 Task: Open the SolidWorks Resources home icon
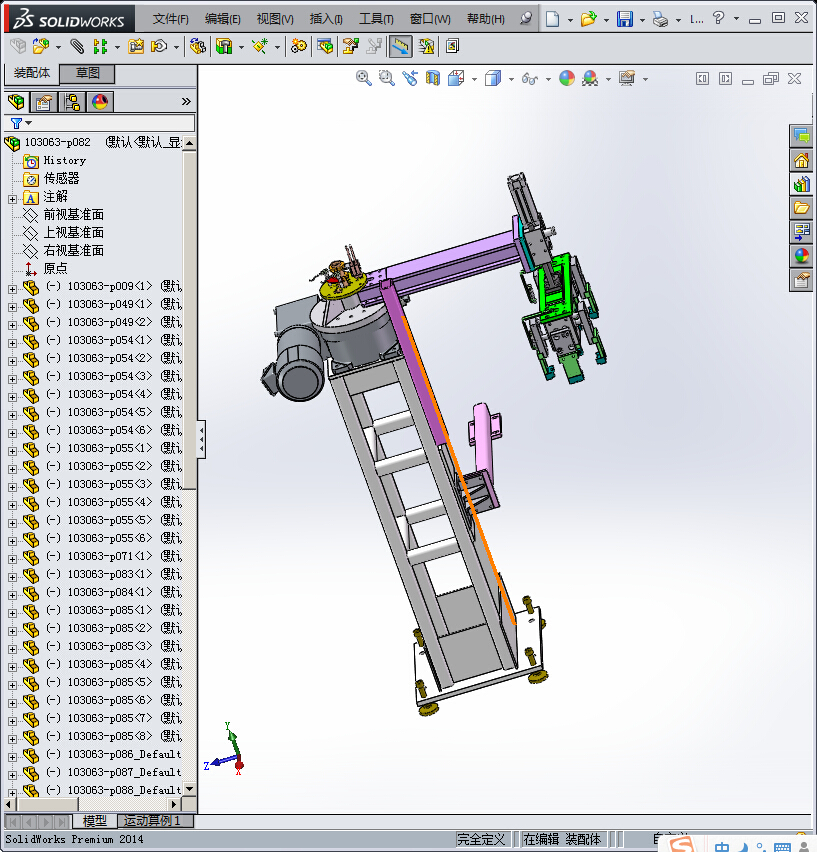pyautogui.click(x=801, y=160)
